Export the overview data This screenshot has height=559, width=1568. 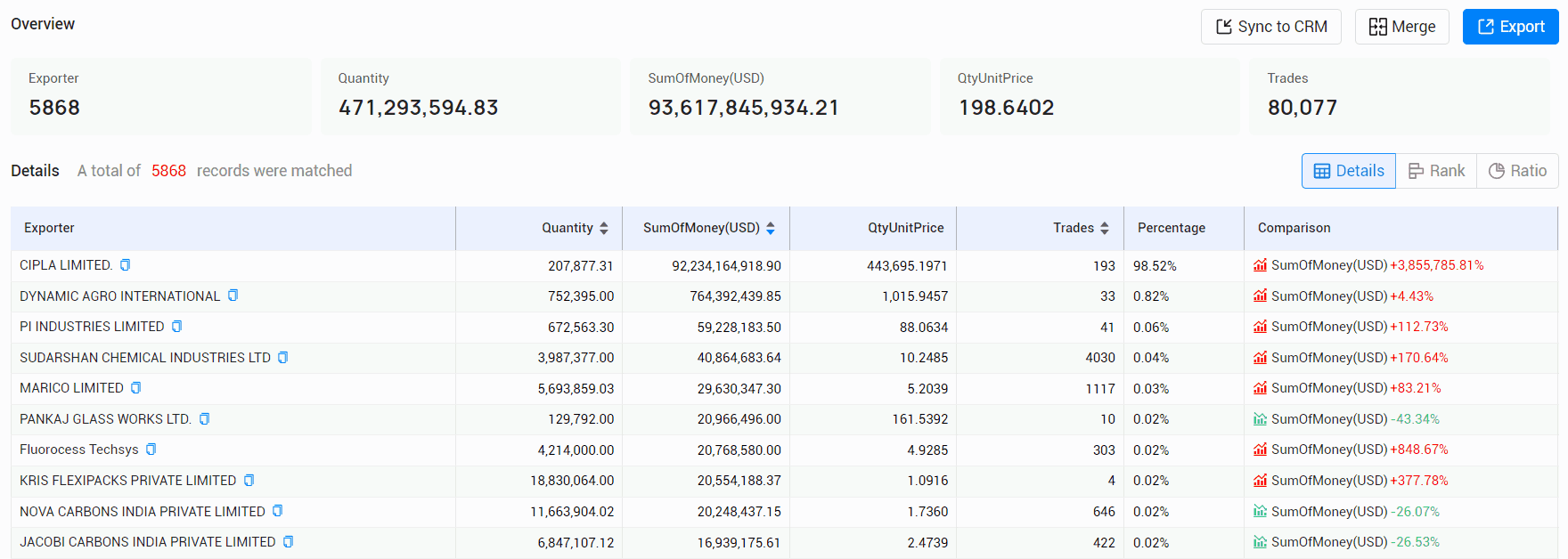[x=1511, y=27]
